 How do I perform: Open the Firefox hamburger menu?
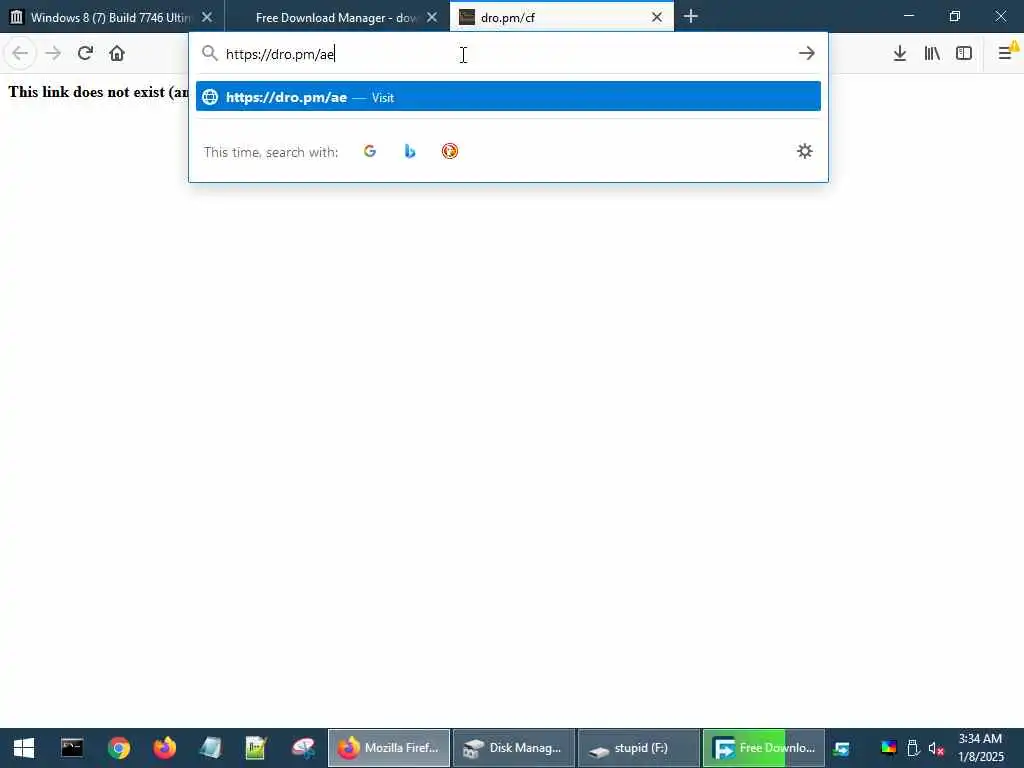(x=1006, y=53)
